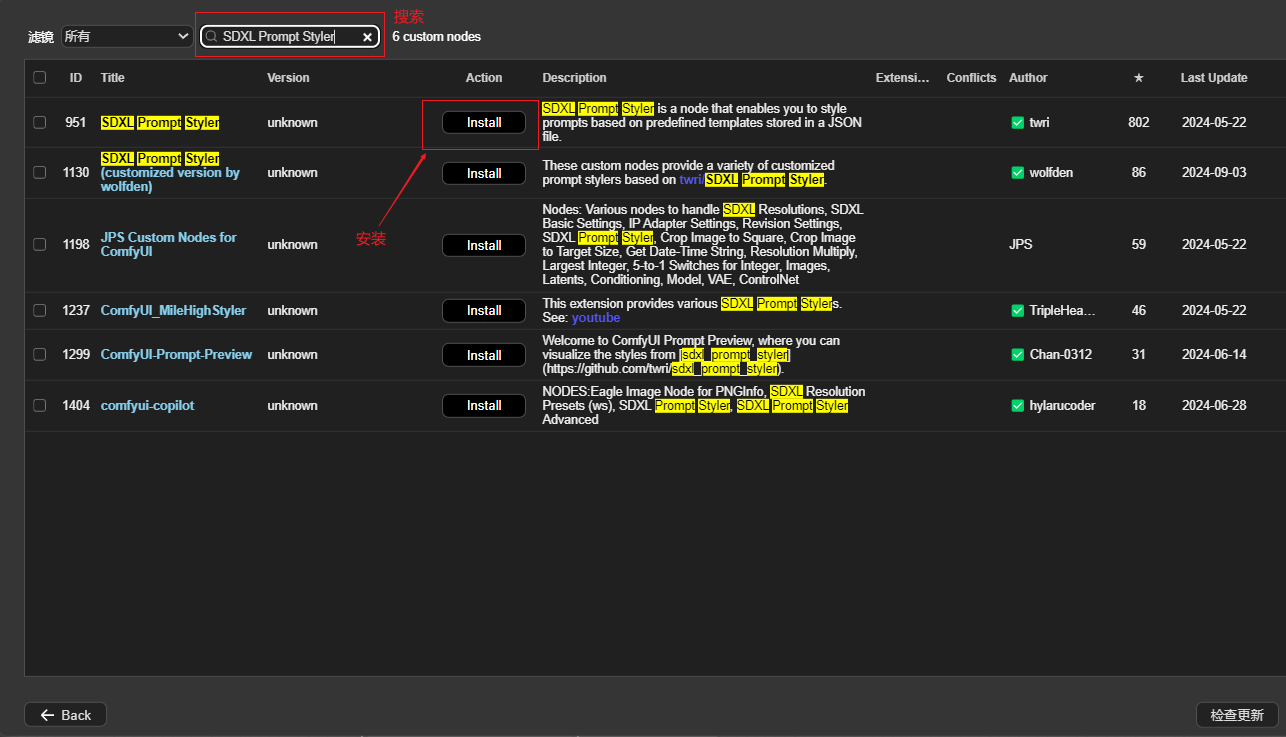
Task: Install comfyui-copilot
Action: [484, 405]
